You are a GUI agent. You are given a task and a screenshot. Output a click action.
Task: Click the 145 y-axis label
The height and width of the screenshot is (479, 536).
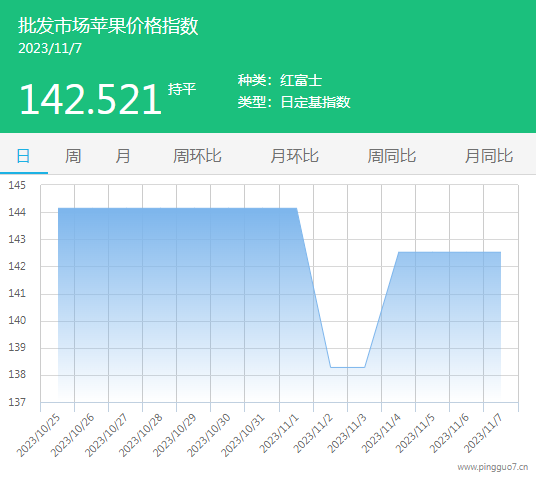pos(17,185)
